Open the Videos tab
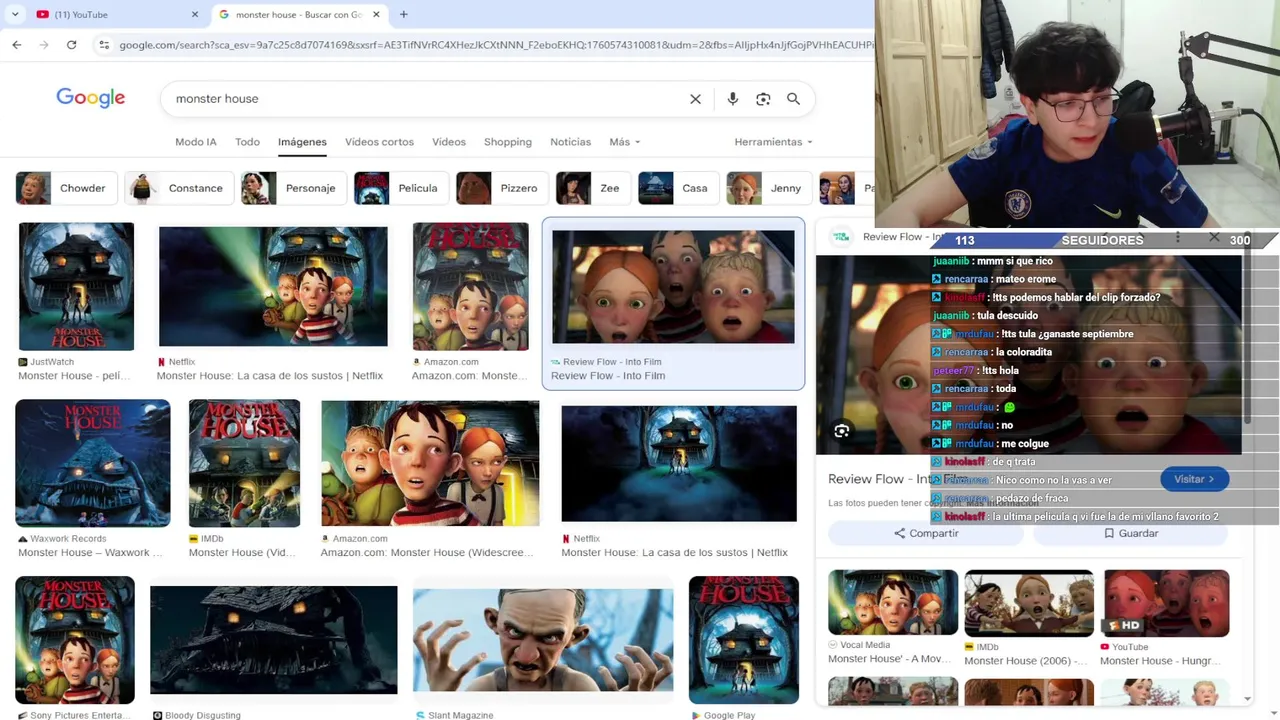Screen dimensions: 1280x720 449,142
